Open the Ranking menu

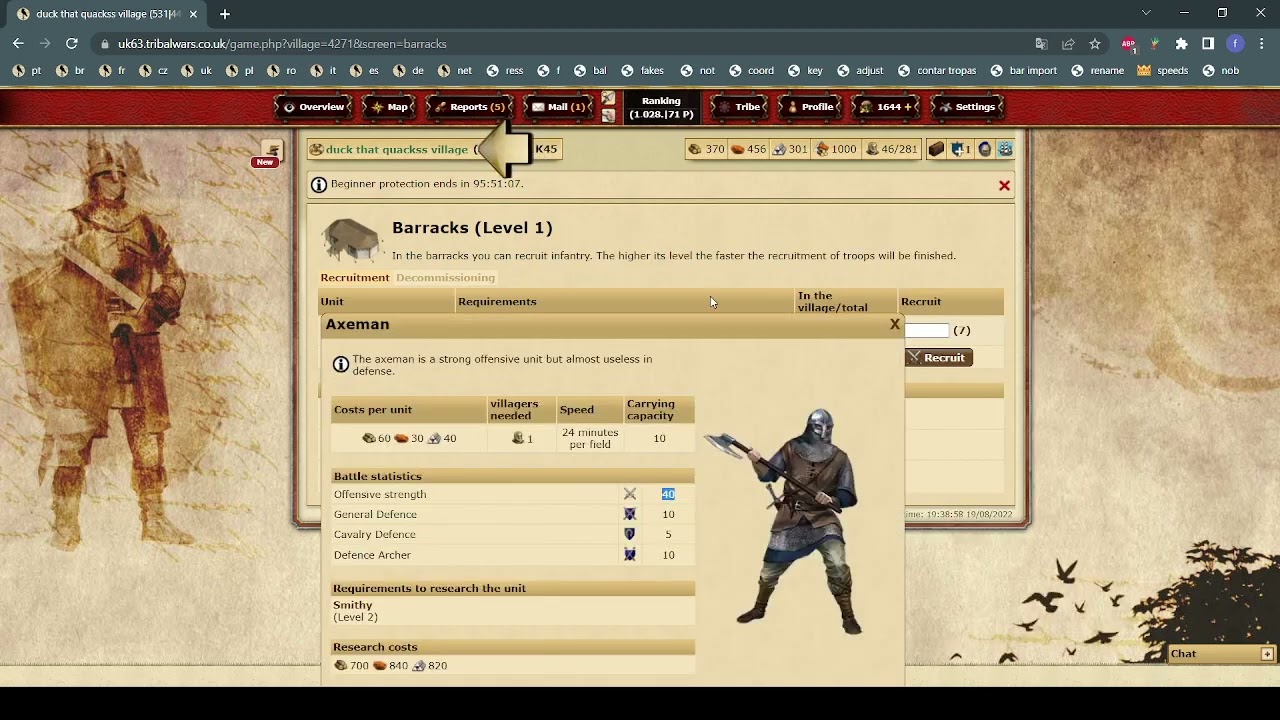(x=661, y=107)
